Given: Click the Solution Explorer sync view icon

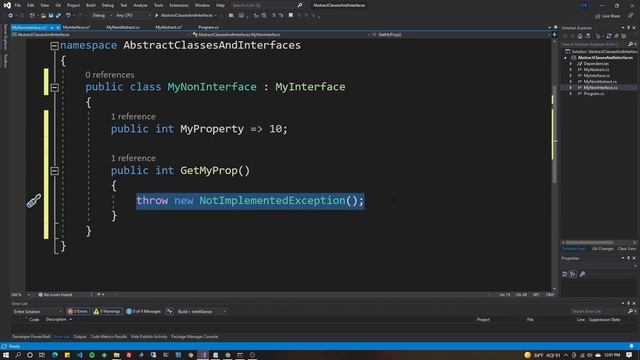Looking at the screenshot, I should click(x=609, y=36).
